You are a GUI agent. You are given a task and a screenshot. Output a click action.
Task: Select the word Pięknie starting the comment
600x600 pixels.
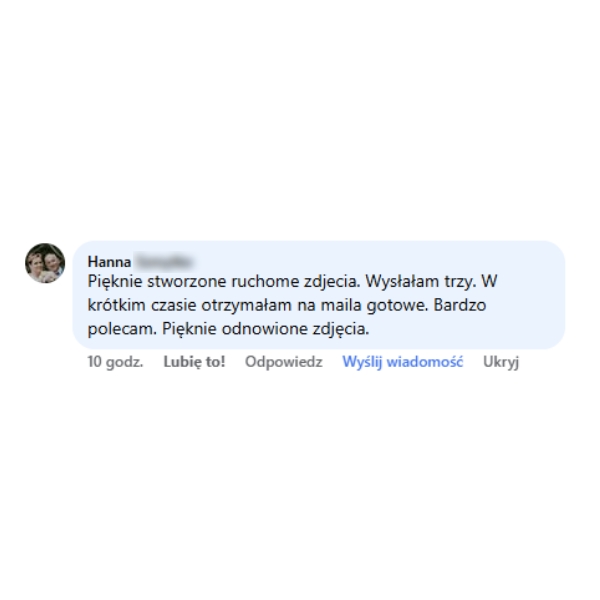coord(115,282)
